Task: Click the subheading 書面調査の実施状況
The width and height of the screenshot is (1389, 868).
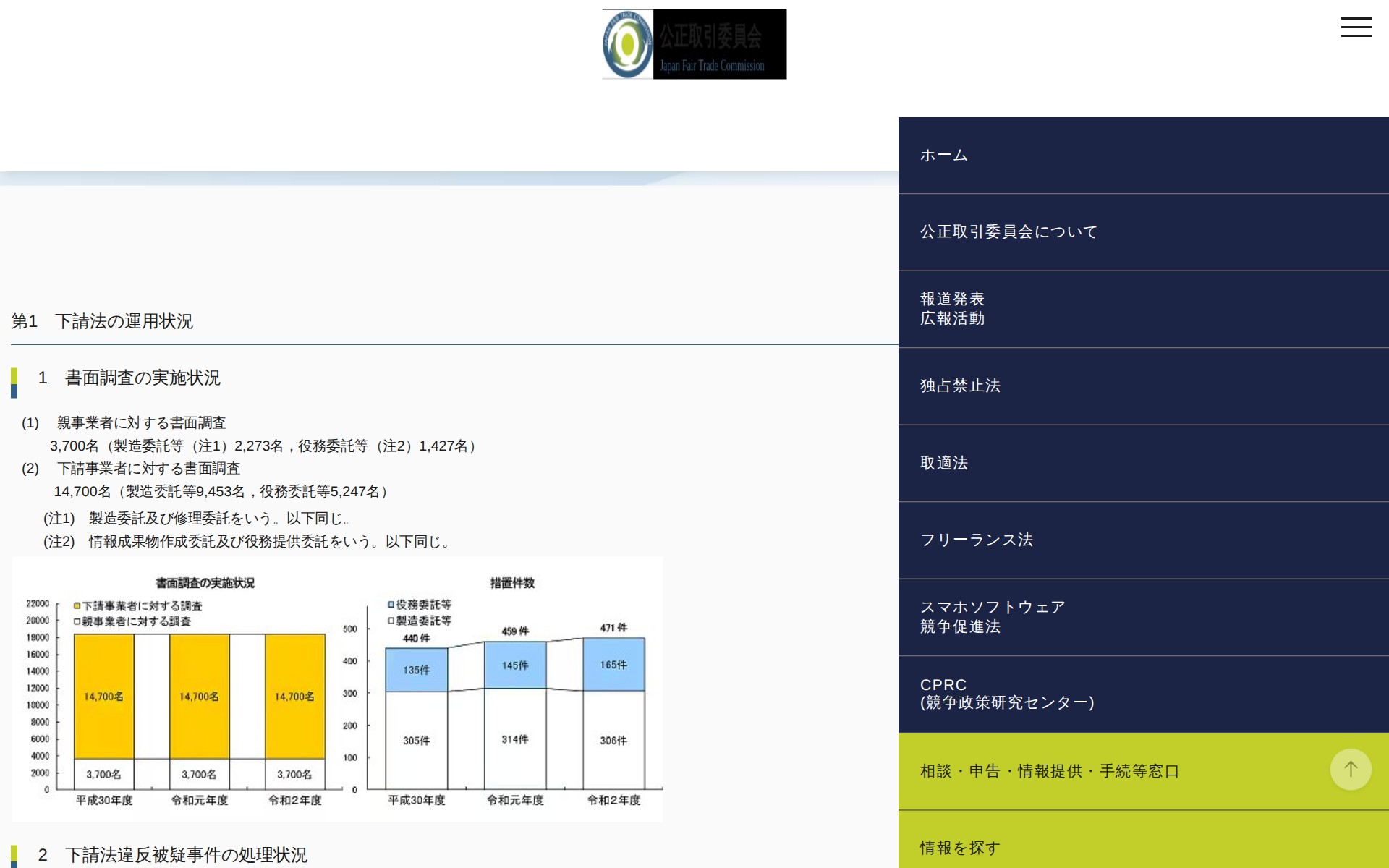Action: [143, 378]
